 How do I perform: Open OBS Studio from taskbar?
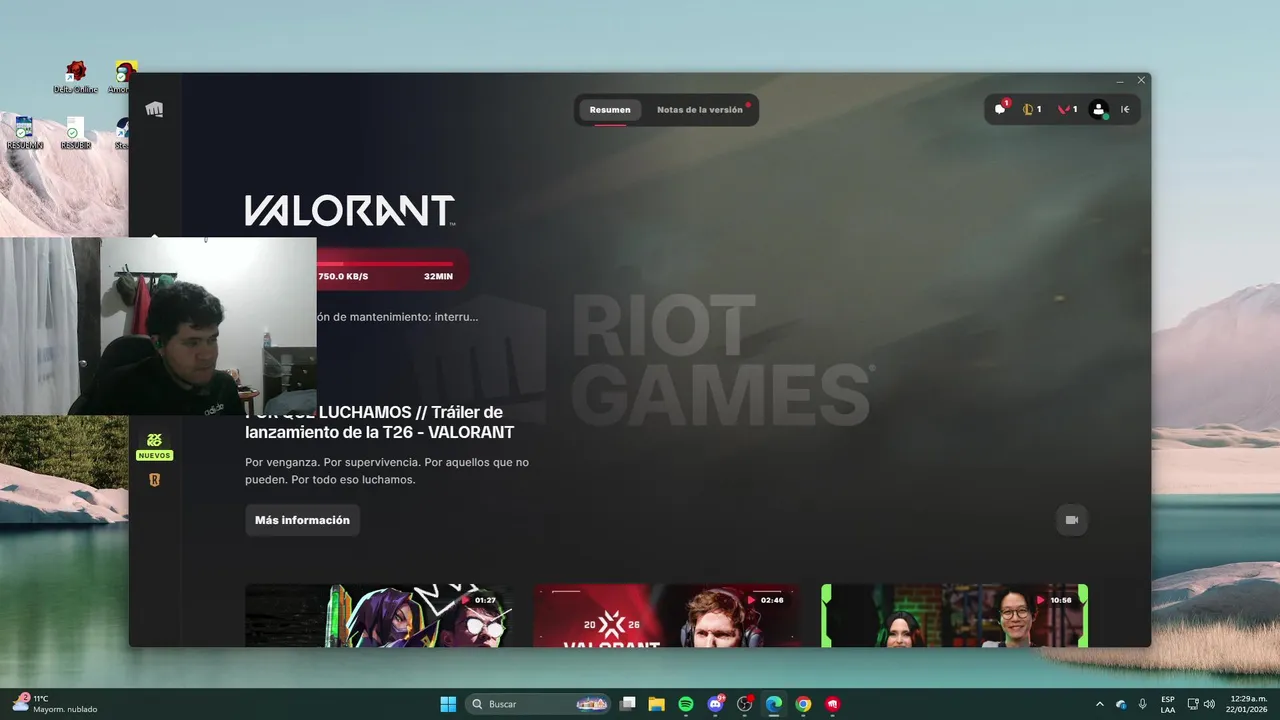[744, 704]
